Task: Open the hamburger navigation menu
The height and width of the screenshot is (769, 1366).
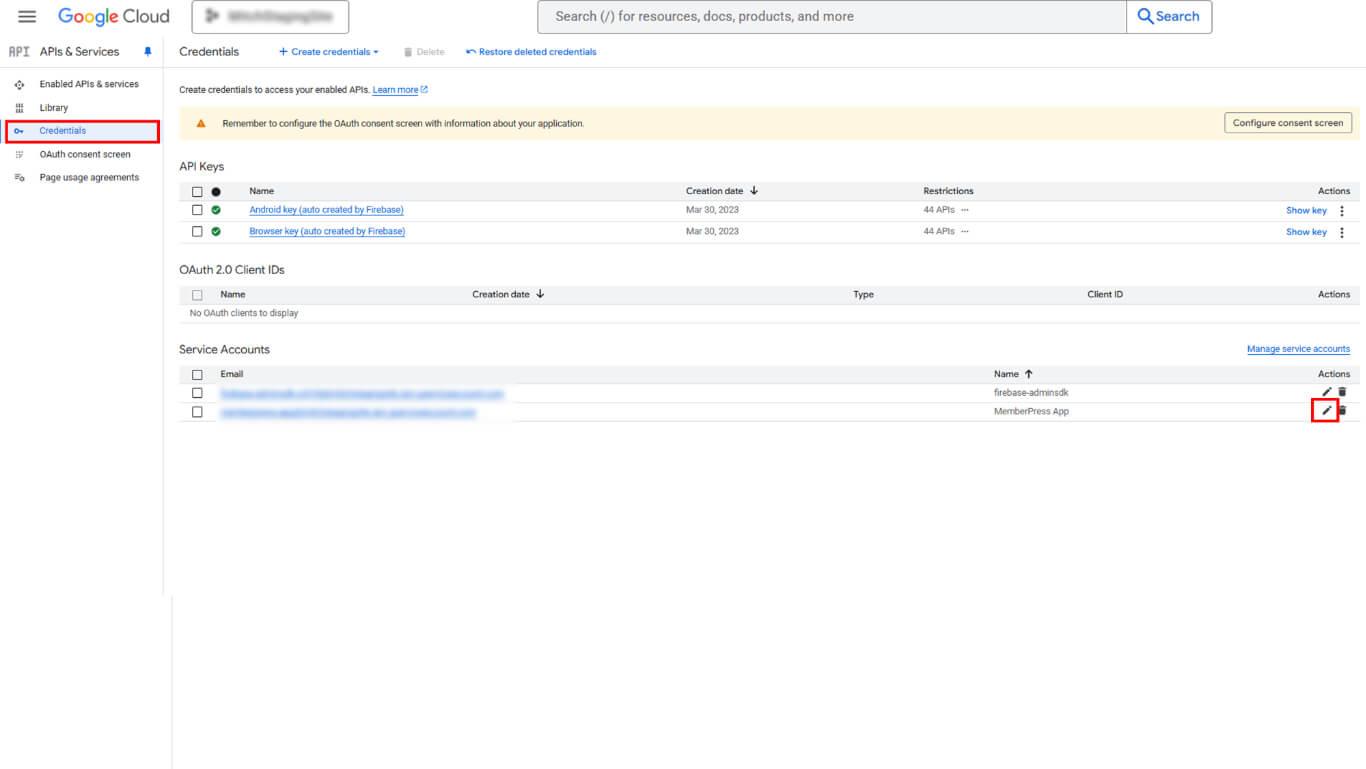Action: pos(27,17)
